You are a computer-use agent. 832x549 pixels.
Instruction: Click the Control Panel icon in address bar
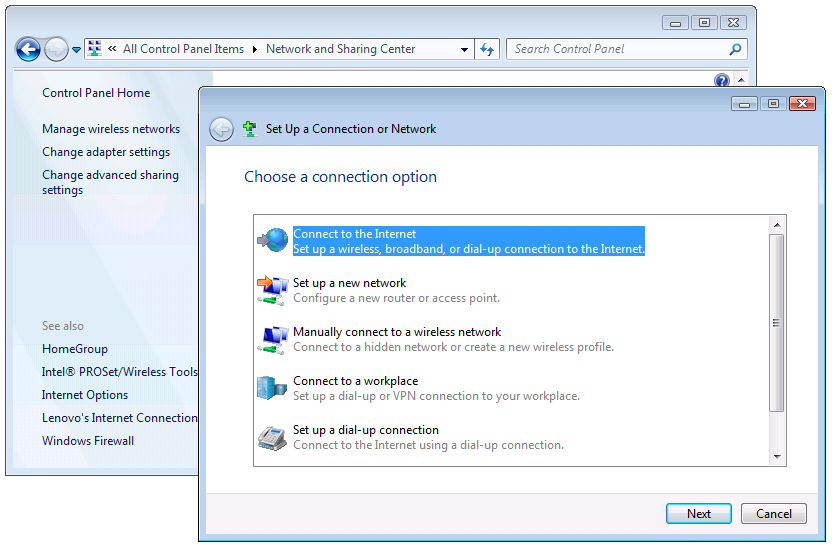(x=94, y=49)
